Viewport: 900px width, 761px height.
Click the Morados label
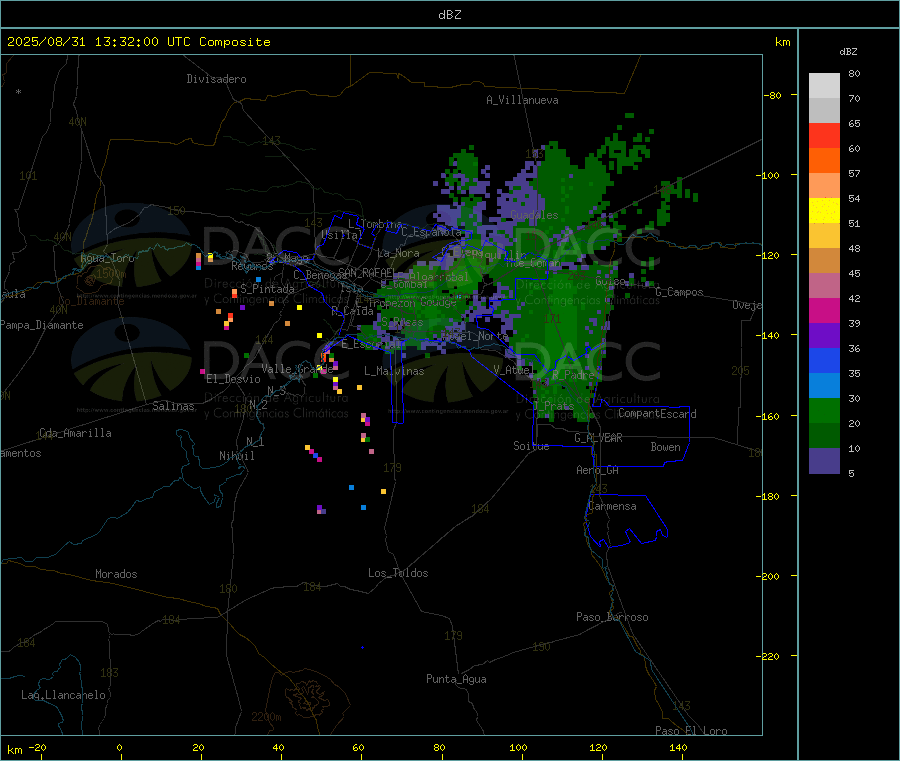[116, 574]
